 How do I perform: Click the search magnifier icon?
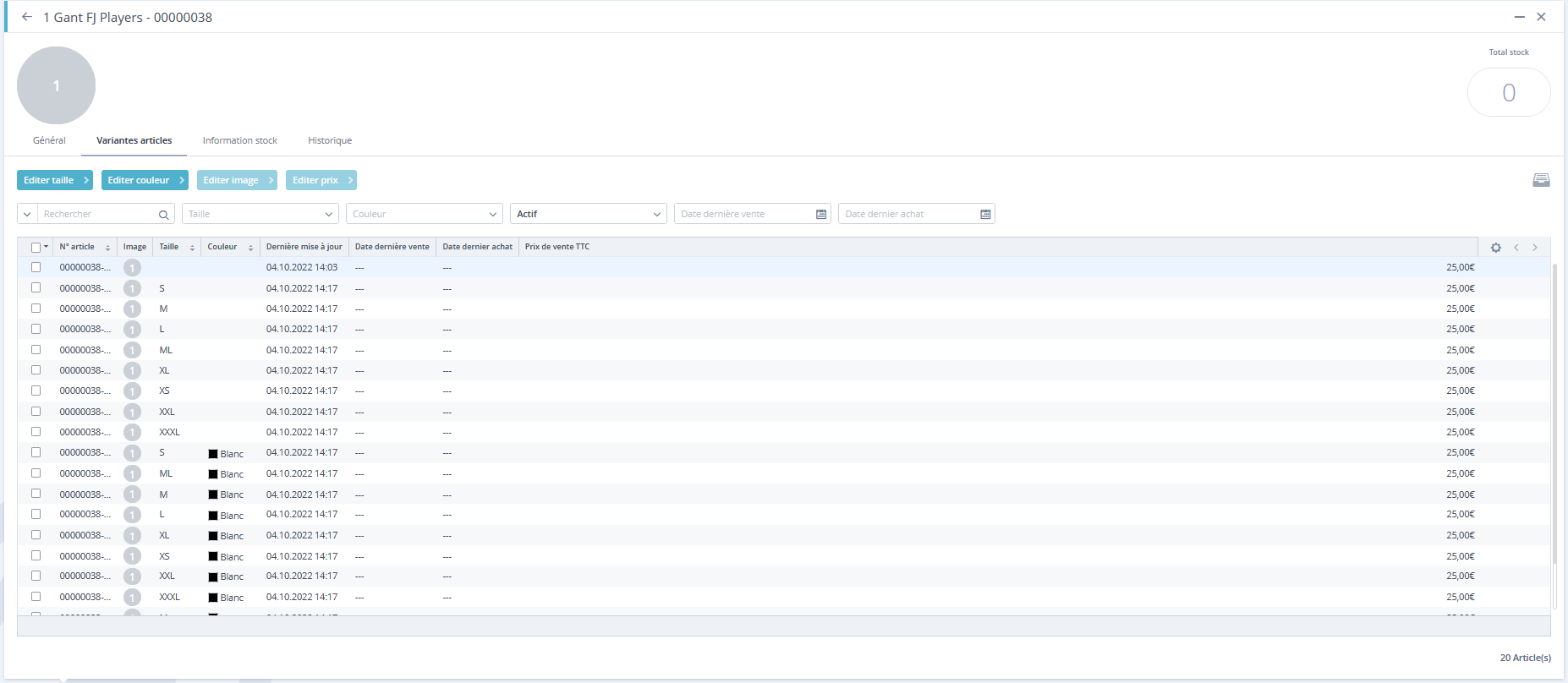[x=164, y=215]
